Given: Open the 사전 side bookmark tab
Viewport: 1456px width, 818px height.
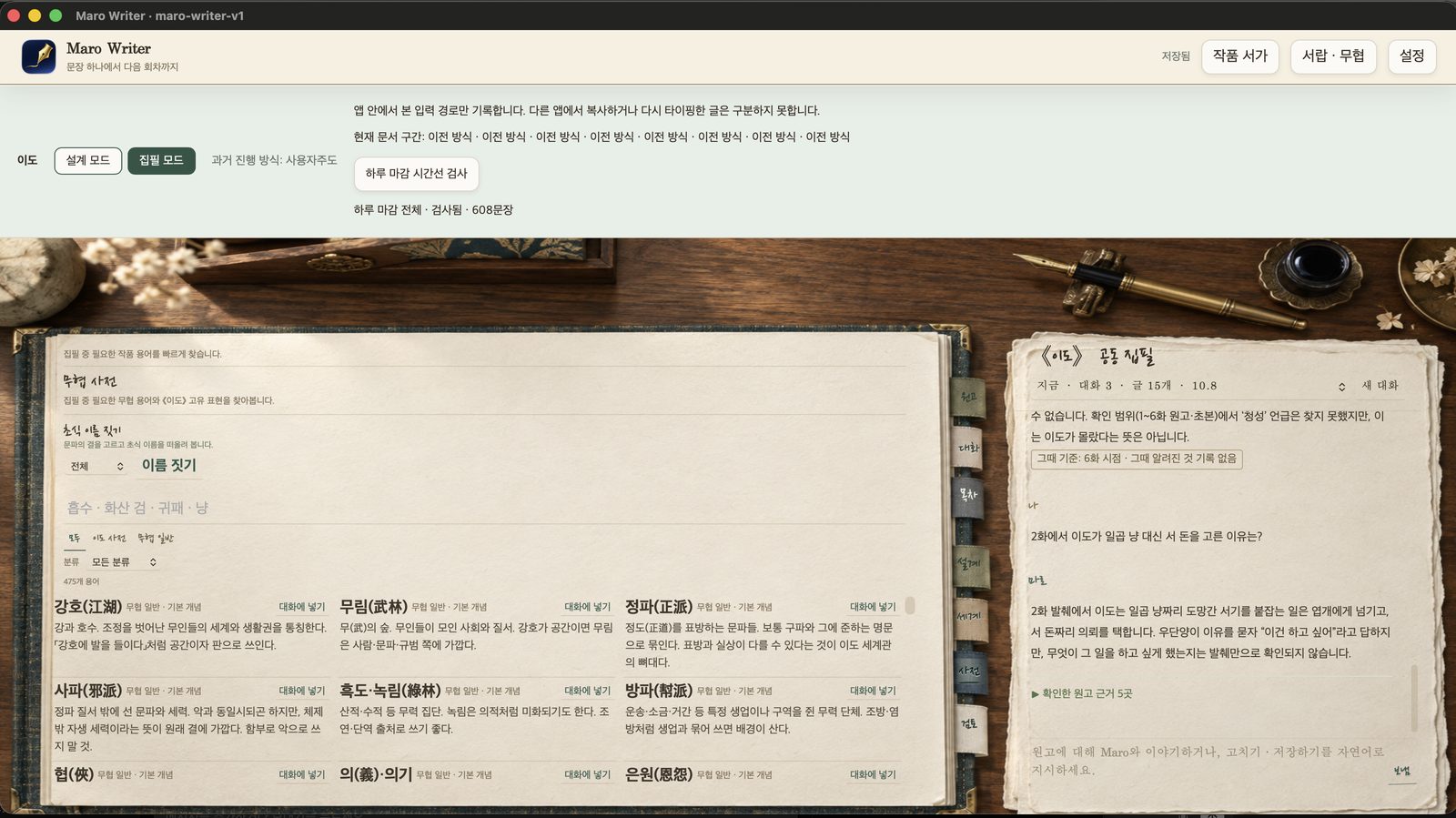Looking at the screenshot, I should click(x=968, y=671).
